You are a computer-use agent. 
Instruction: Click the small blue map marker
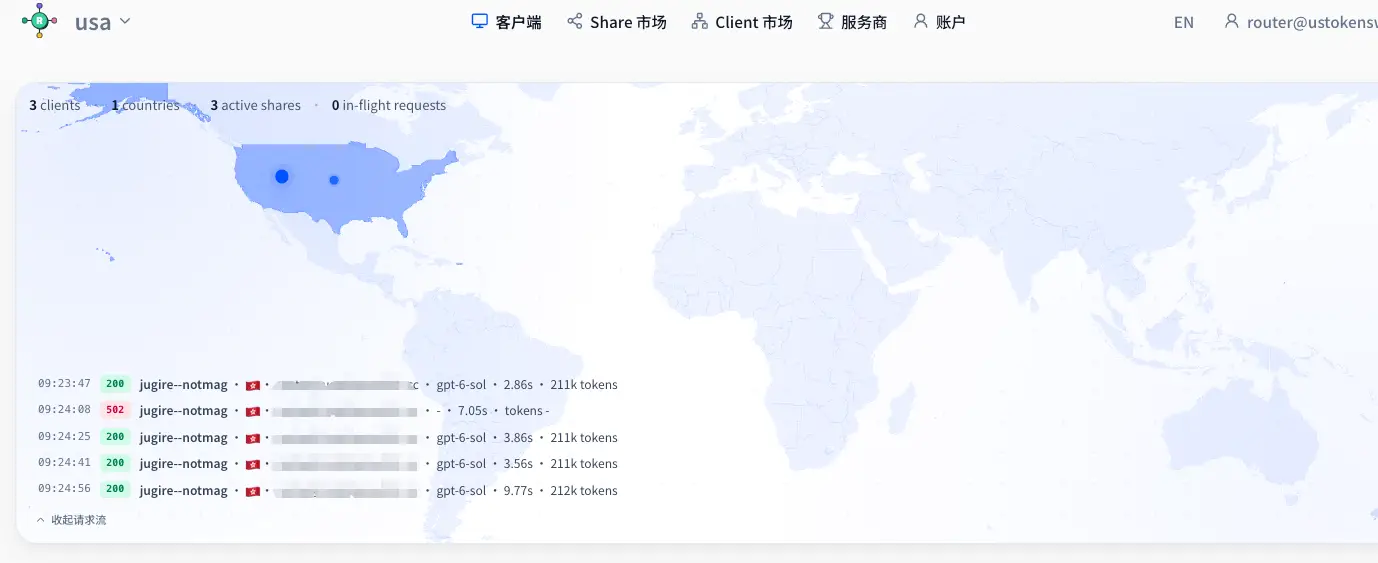(x=334, y=180)
